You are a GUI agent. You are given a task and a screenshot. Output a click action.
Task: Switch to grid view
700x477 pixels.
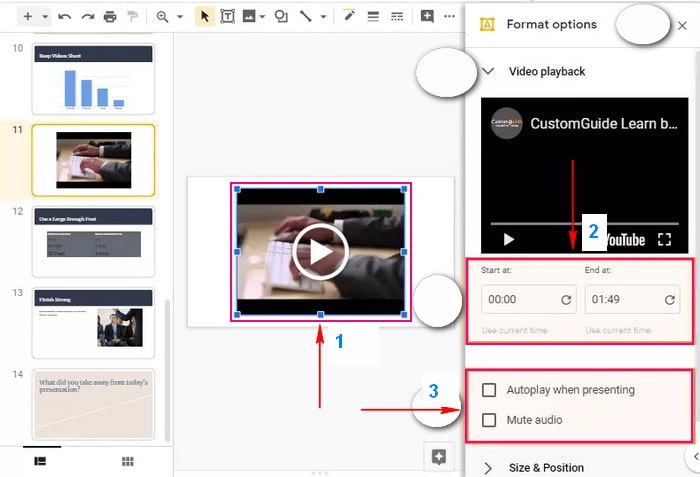(x=128, y=461)
